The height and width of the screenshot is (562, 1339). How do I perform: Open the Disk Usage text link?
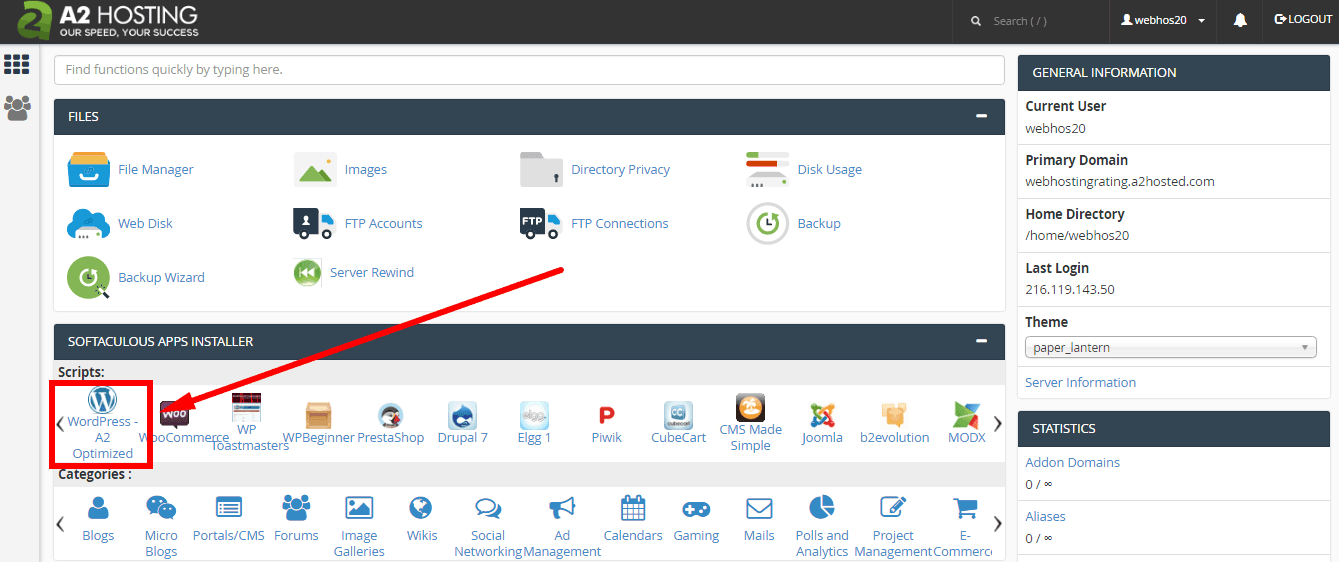pos(830,170)
